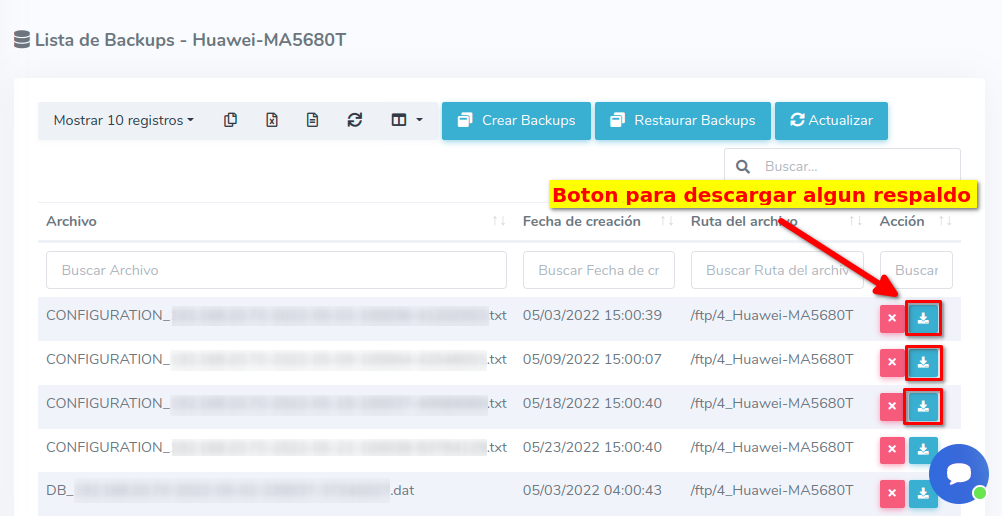
Task: Click the Crear Backups button
Action: 516,120
